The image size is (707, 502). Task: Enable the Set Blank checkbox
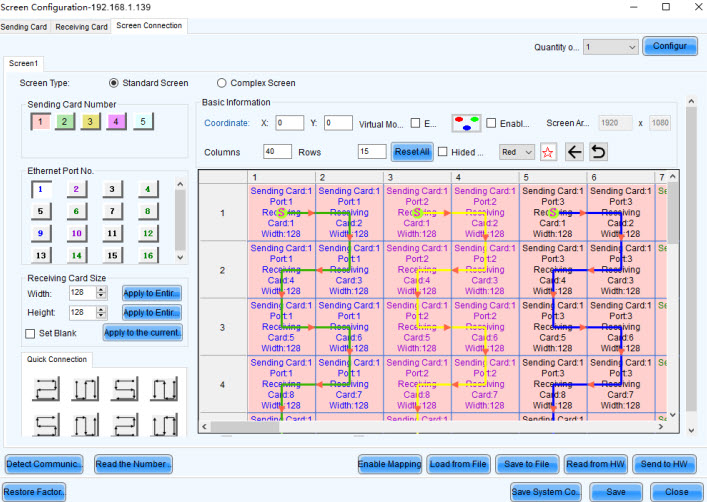coord(31,333)
